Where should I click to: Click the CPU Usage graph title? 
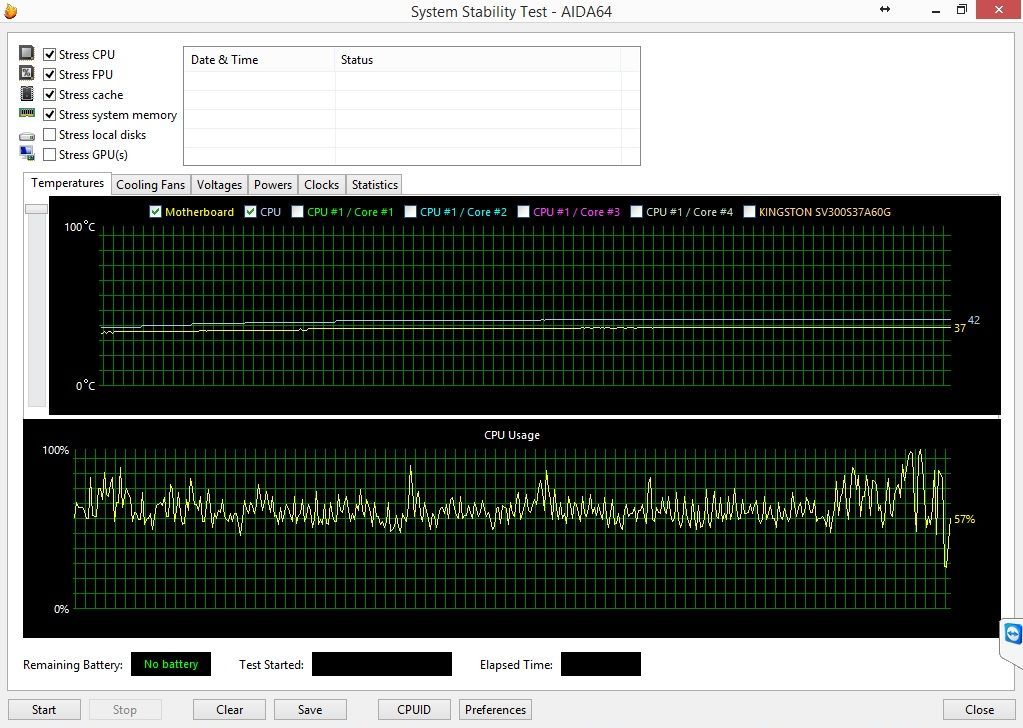[512, 434]
